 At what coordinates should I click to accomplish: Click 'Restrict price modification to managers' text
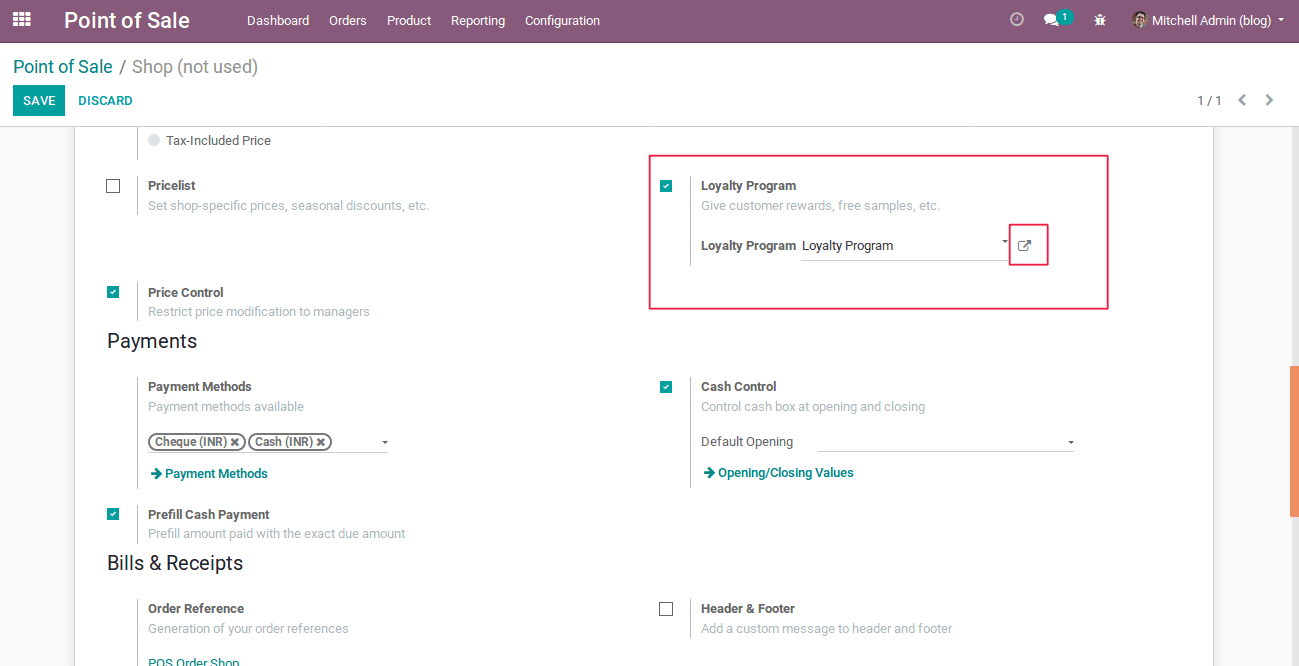tap(259, 312)
